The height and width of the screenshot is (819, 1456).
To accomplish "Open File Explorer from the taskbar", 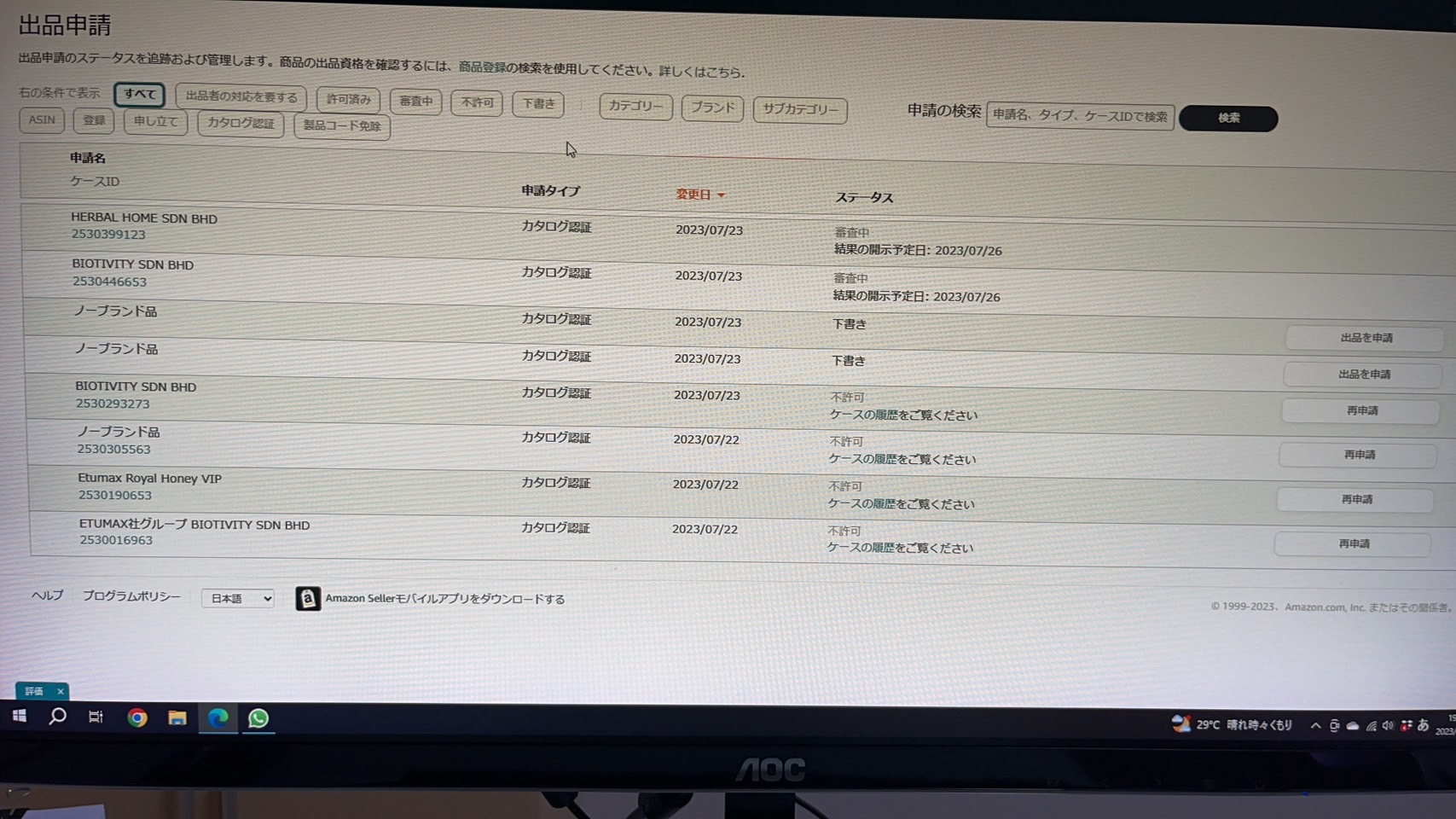I will 177,718.
